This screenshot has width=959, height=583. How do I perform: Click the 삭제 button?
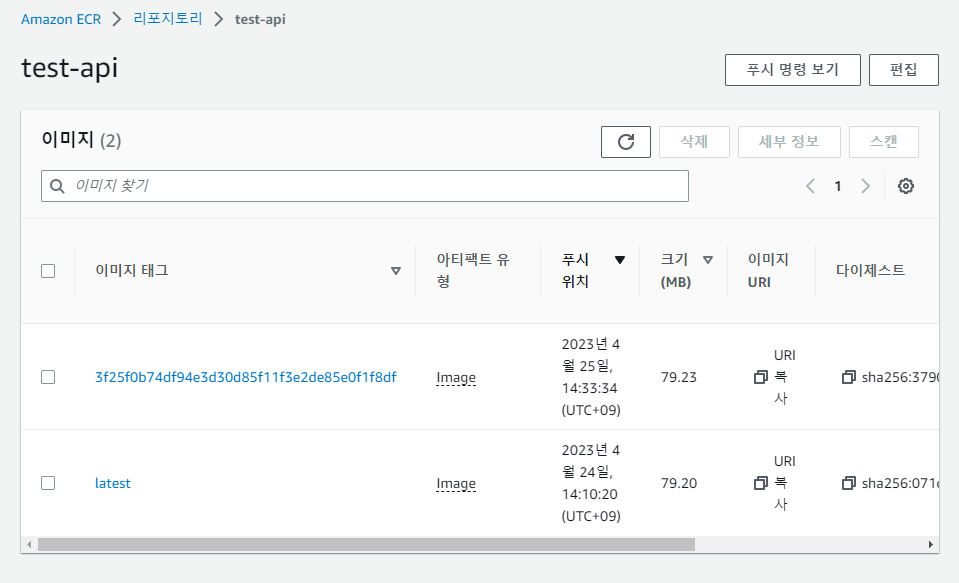(x=694, y=142)
